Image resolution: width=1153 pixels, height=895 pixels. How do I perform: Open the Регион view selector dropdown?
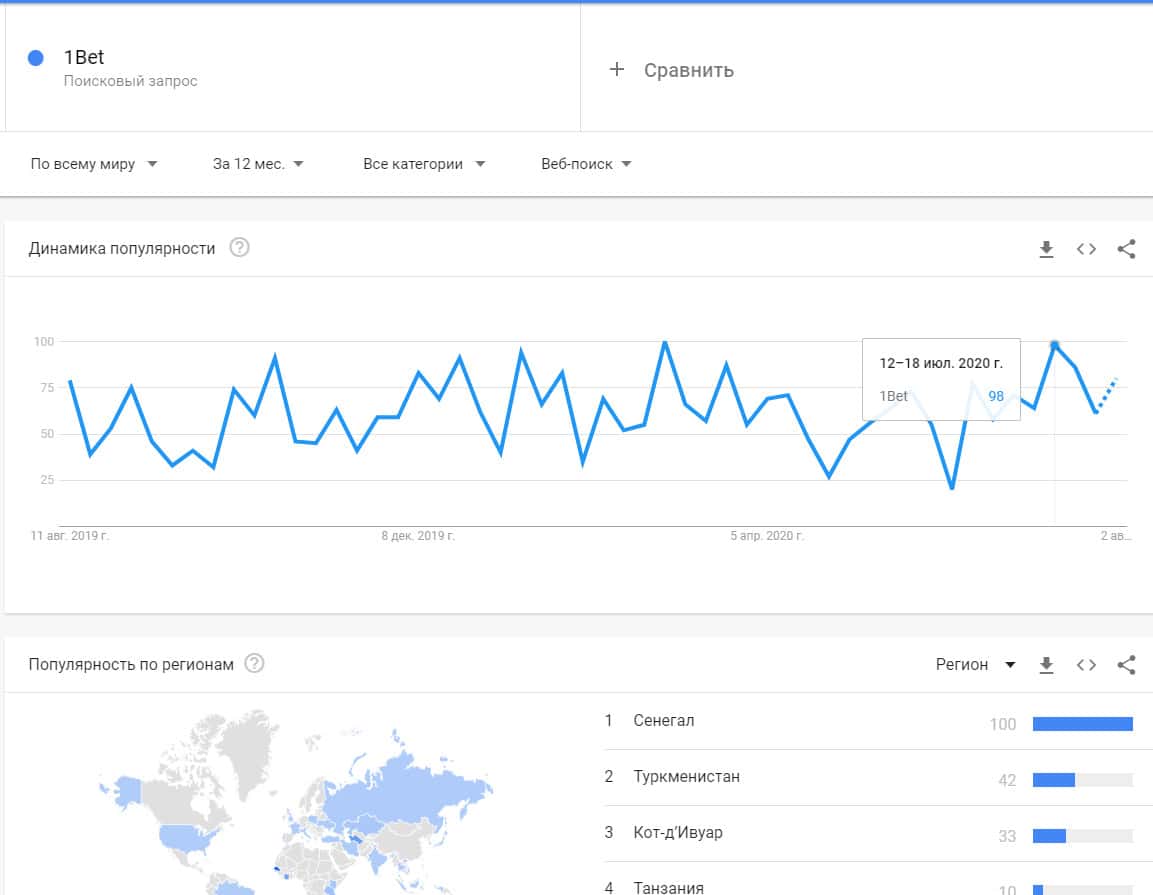click(x=975, y=665)
